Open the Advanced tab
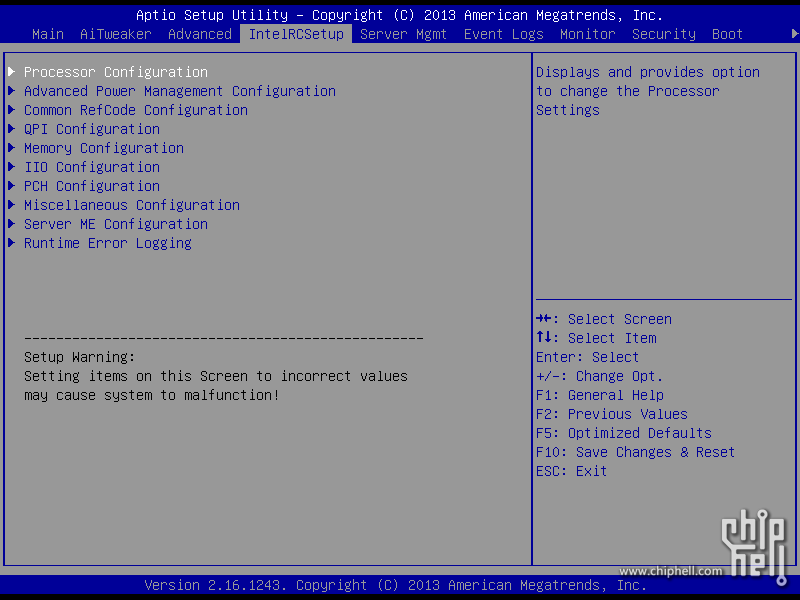 (x=200, y=34)
